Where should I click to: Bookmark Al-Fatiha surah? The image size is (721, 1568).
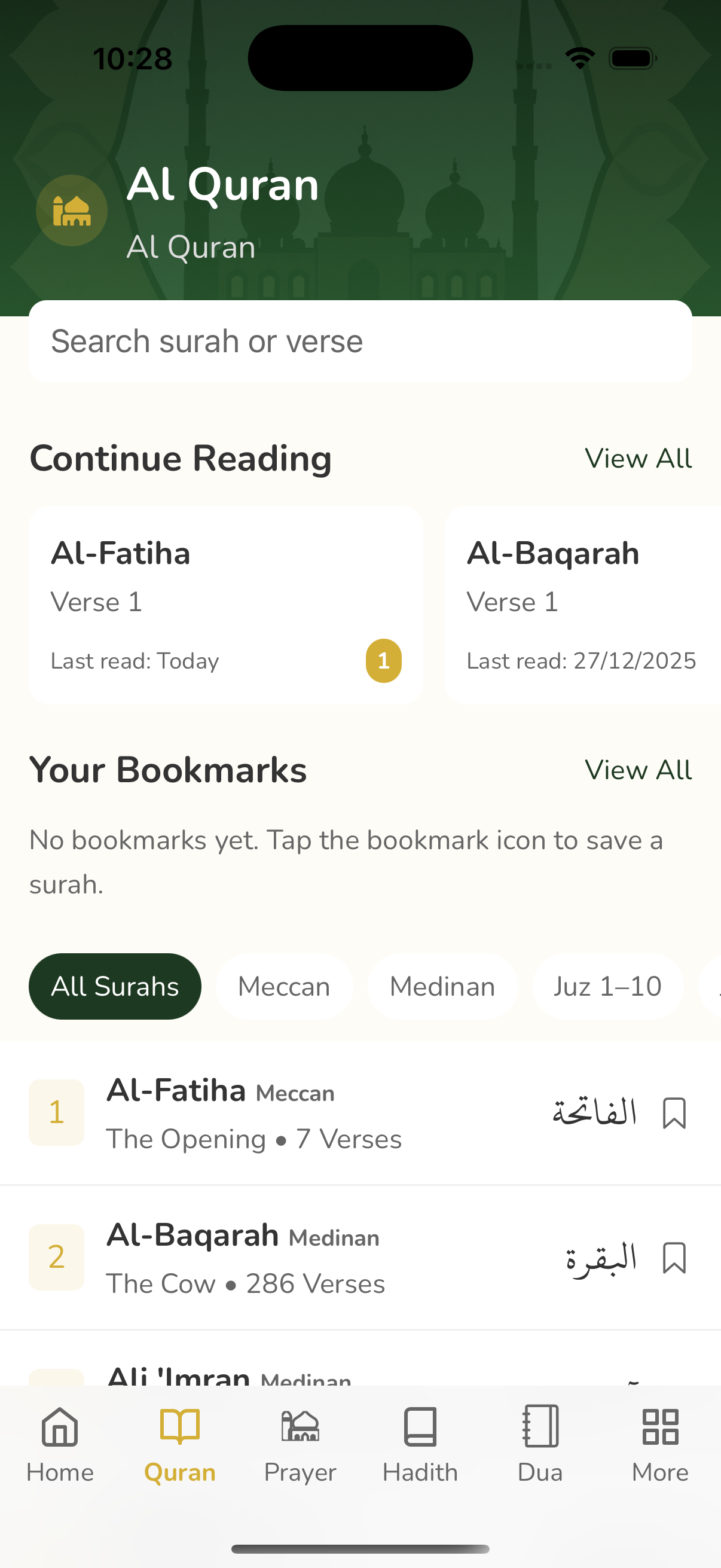pyautogui.click(x=674, y=1114)
